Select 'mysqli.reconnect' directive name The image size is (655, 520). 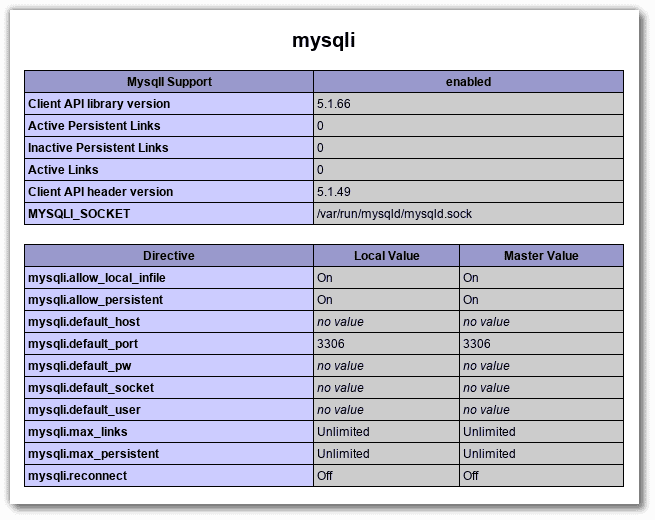[77, 476]
